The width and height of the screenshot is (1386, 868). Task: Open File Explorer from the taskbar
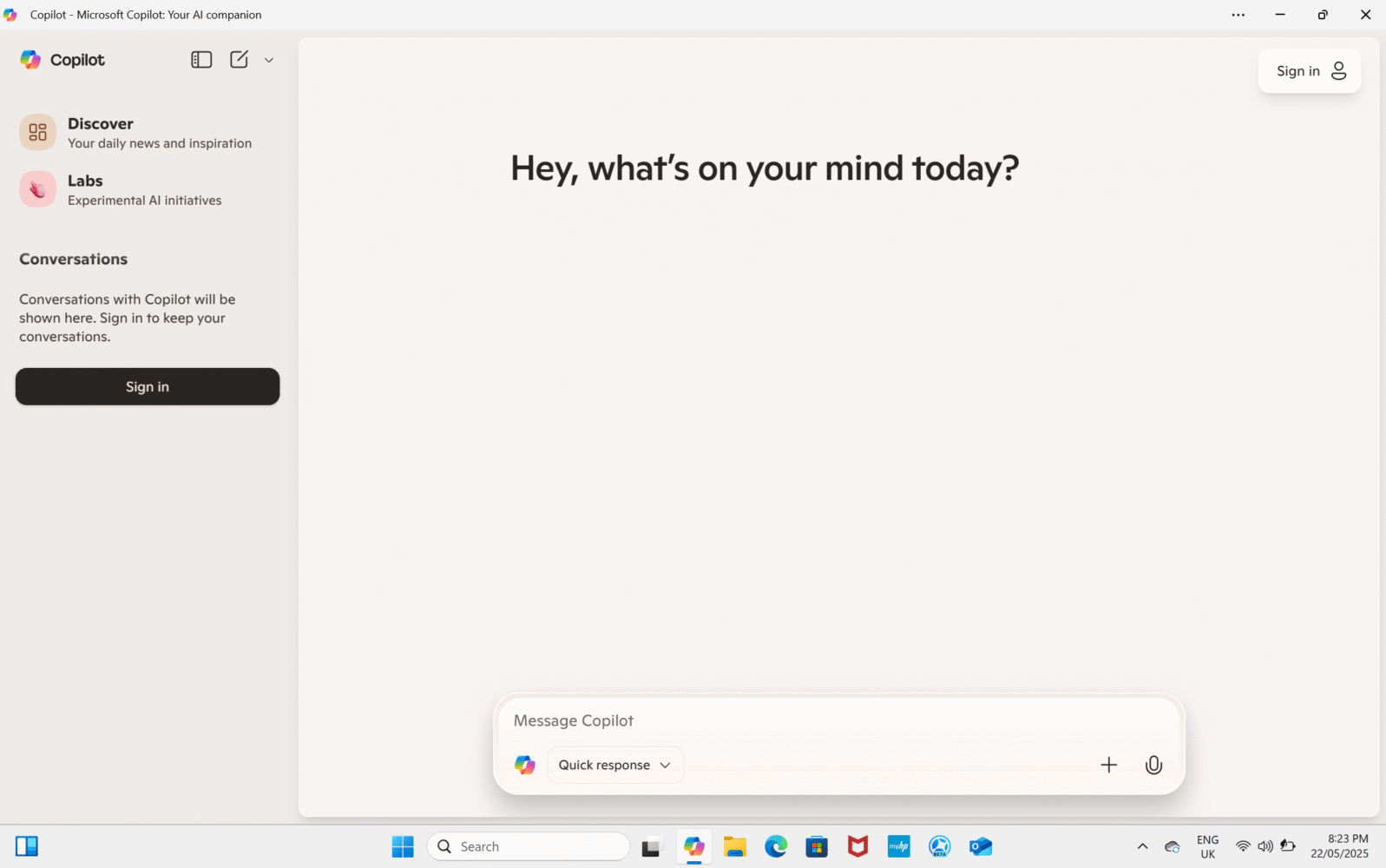click(735, 846)
